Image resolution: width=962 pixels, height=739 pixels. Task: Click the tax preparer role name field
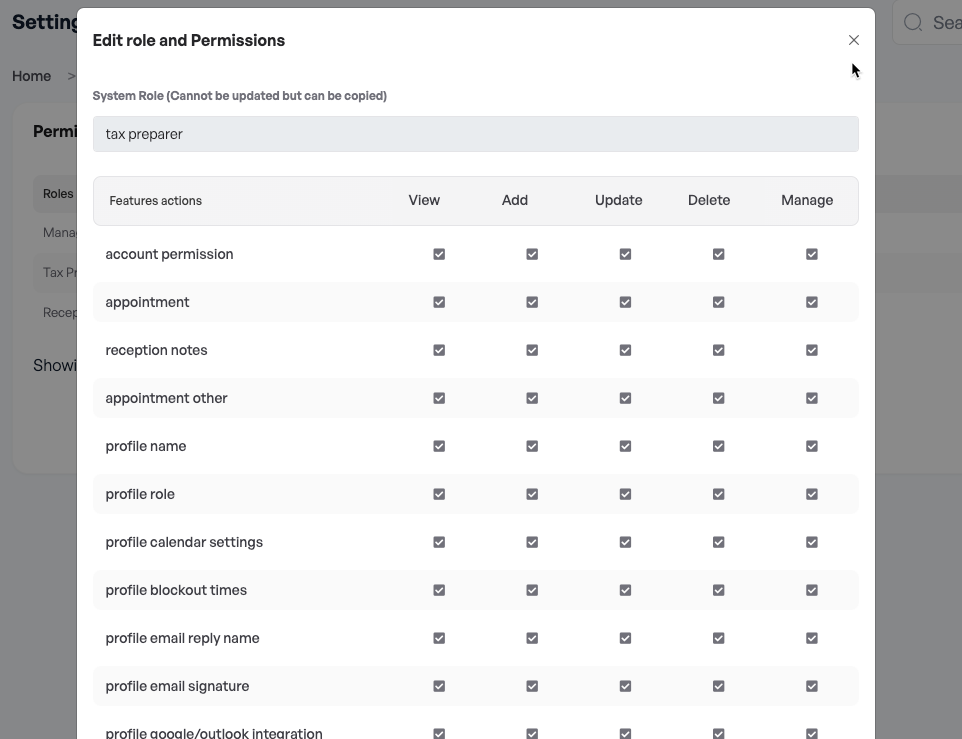[x=475, y=134]
